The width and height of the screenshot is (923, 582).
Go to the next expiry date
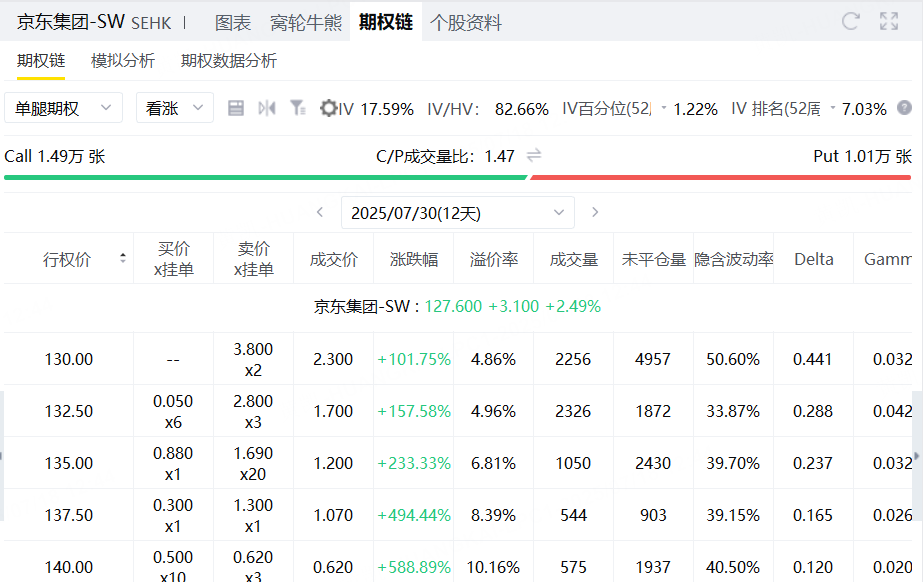click(x=595, y=212)
